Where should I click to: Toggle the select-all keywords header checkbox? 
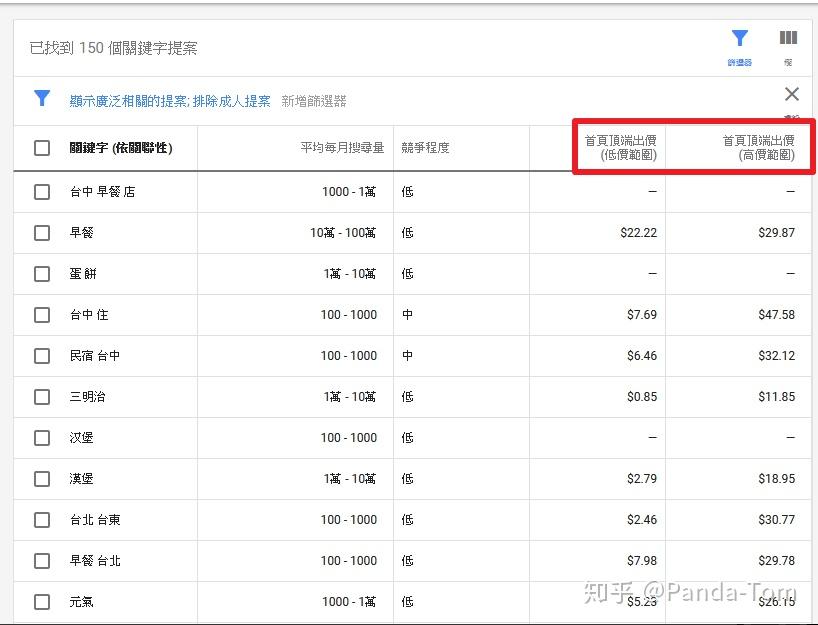coord(42,148)
